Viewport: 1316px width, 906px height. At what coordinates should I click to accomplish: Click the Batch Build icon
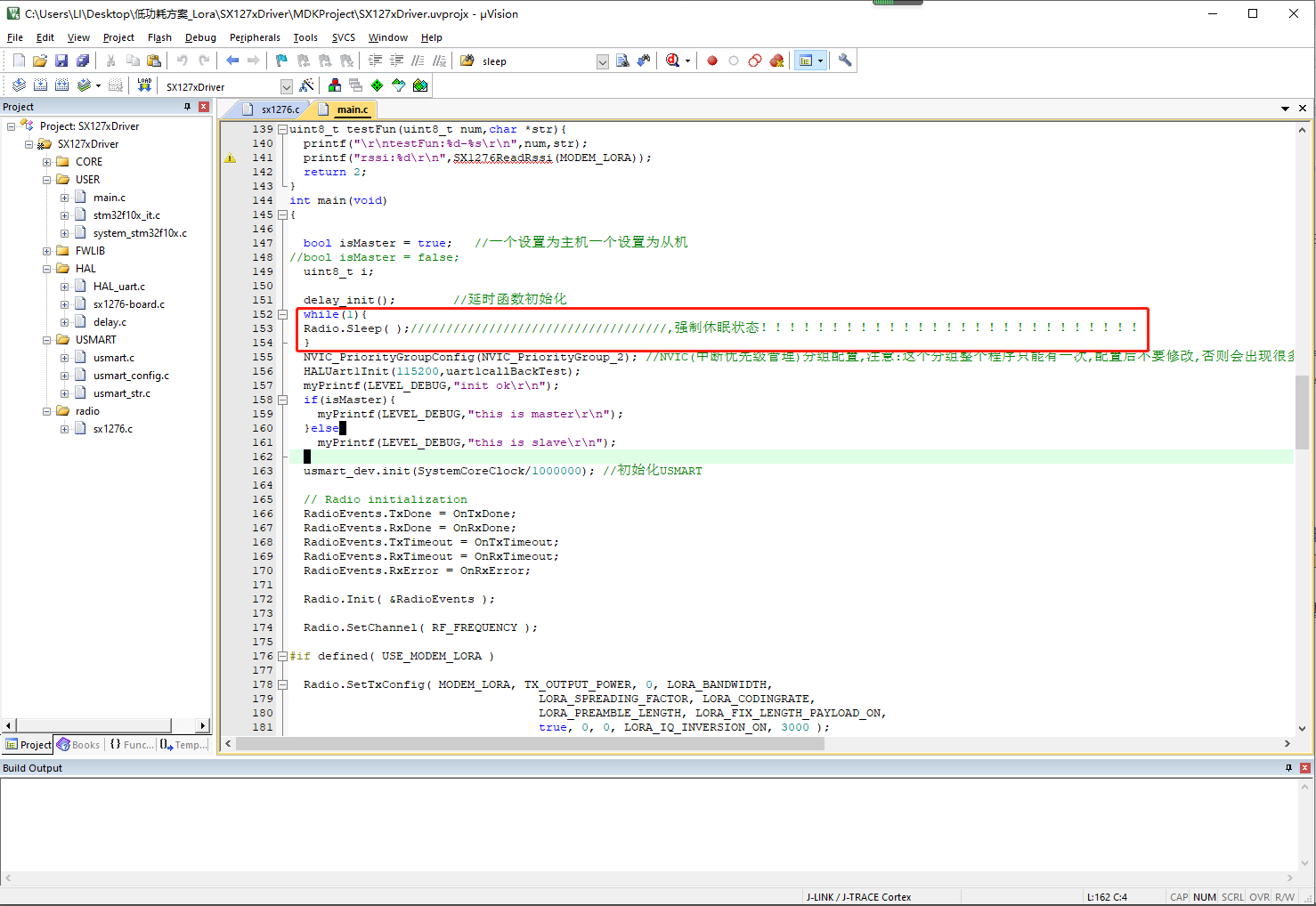tap(84, 85)
